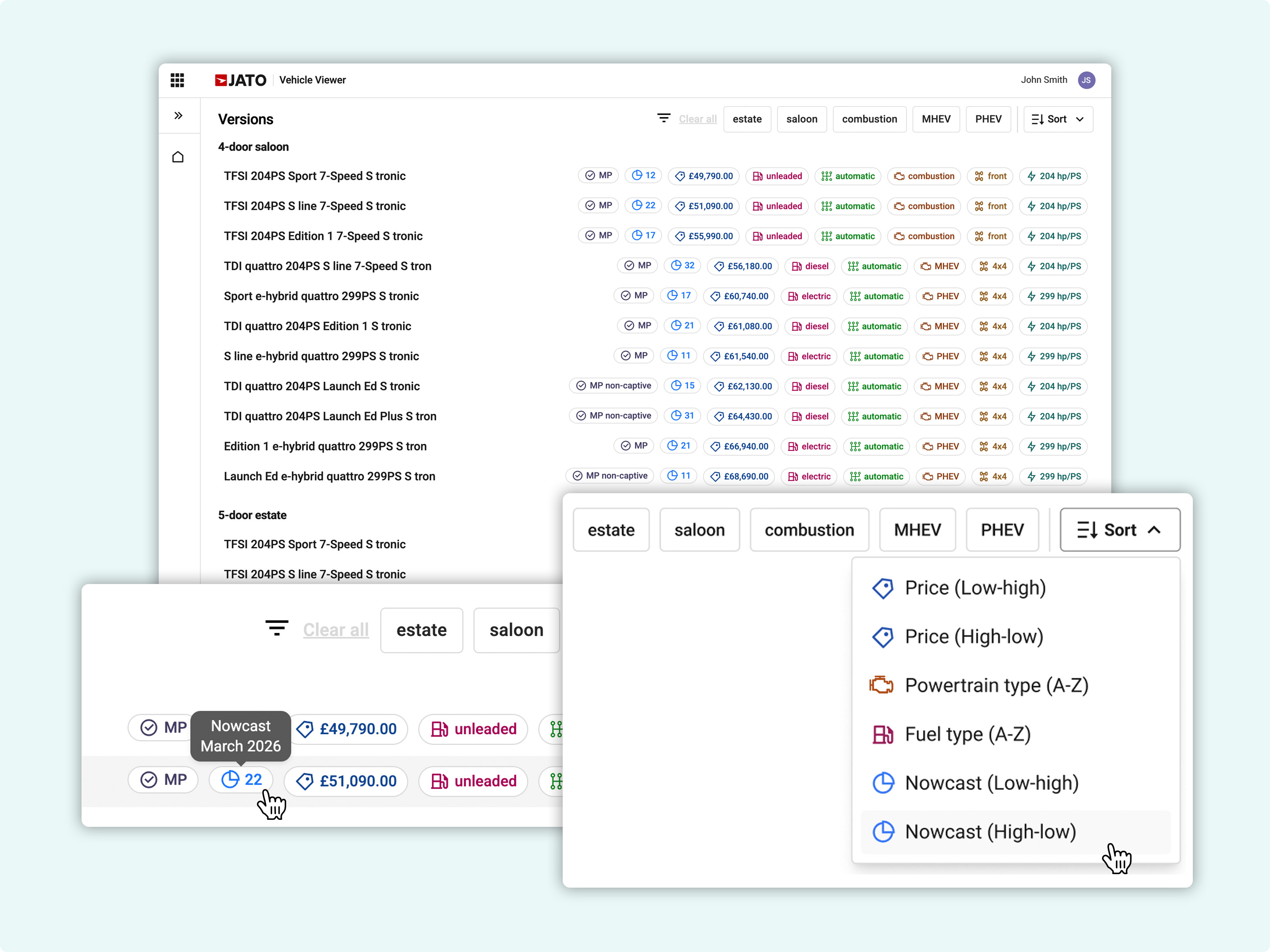Viewport: 1270px width, 952px height.
Task: Click the Home icon in sidebar
Action: 178,156
